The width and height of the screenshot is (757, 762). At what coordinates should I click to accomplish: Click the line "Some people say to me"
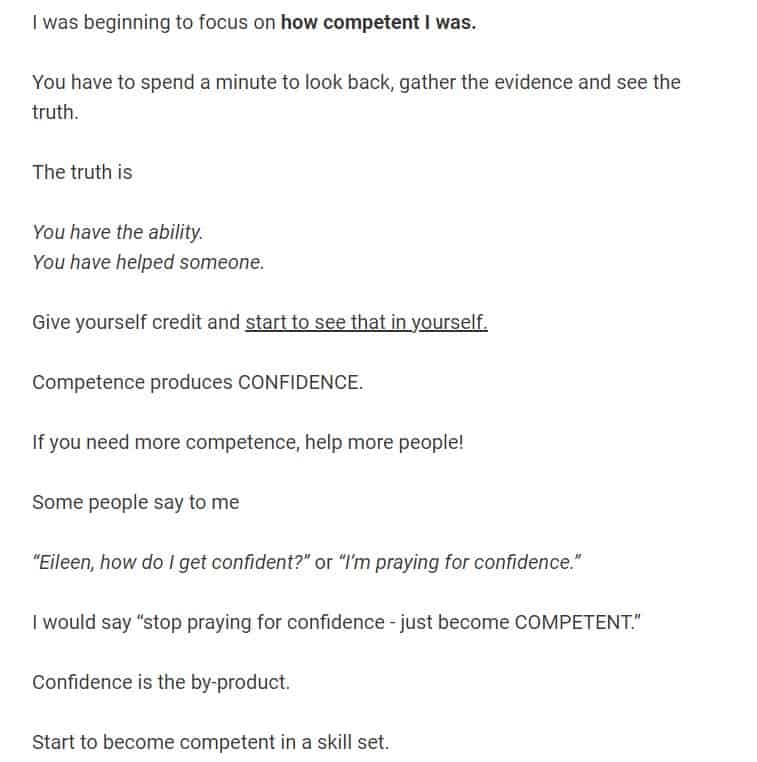tap(136, 502)
